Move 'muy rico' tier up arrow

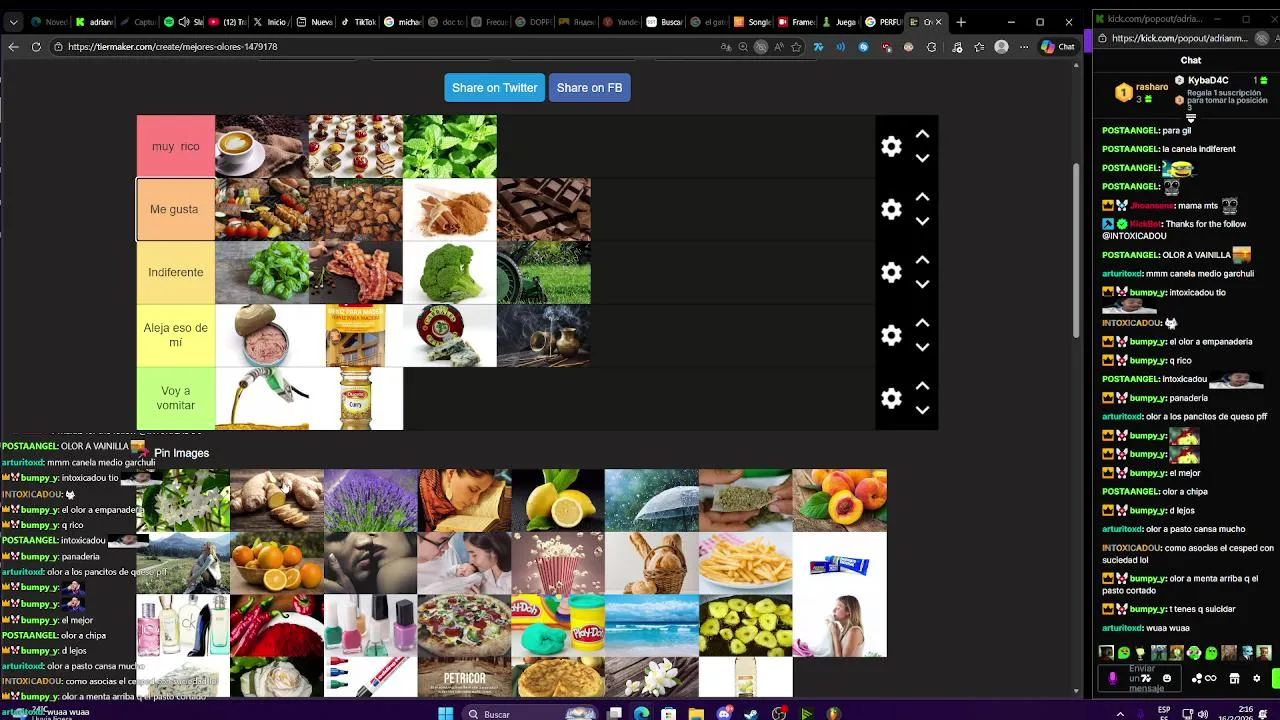[x=922, y=134]
